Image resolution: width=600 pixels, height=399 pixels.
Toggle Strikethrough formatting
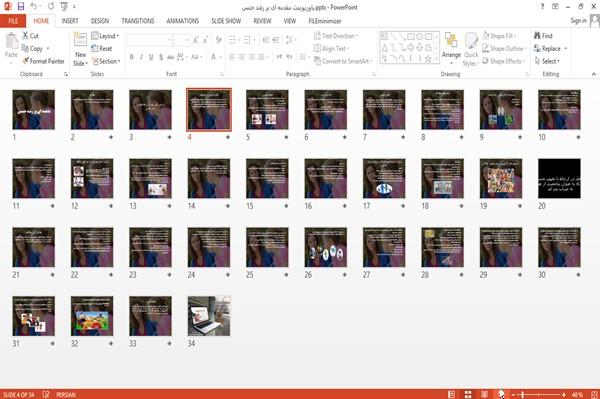coord(171,57)
